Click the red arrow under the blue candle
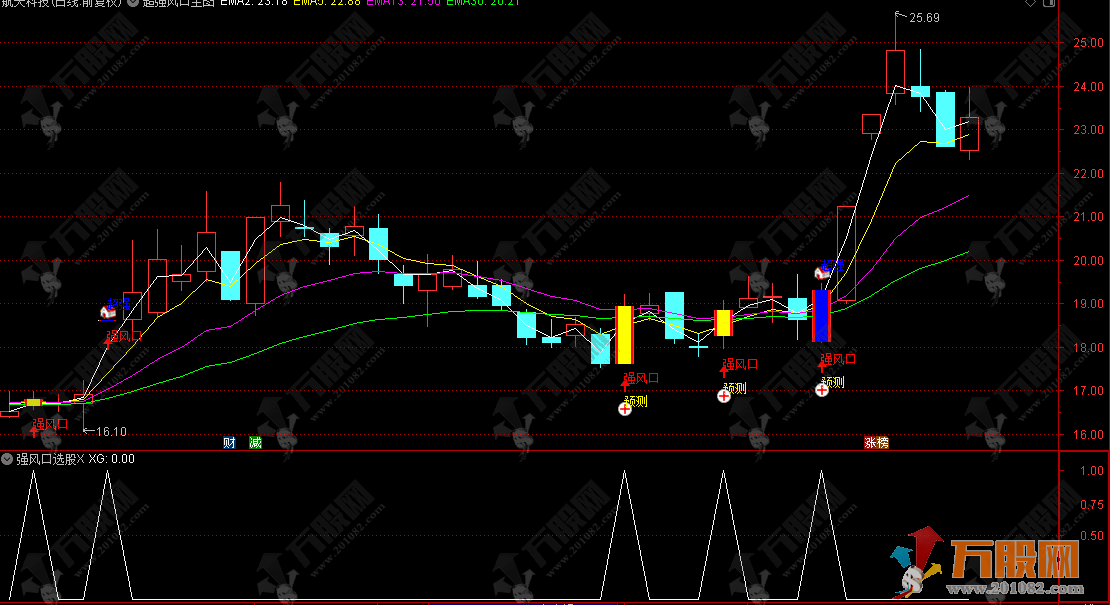Image resolution: width=1110 pixels, height=605 pixels. click(x=822, y=365)
